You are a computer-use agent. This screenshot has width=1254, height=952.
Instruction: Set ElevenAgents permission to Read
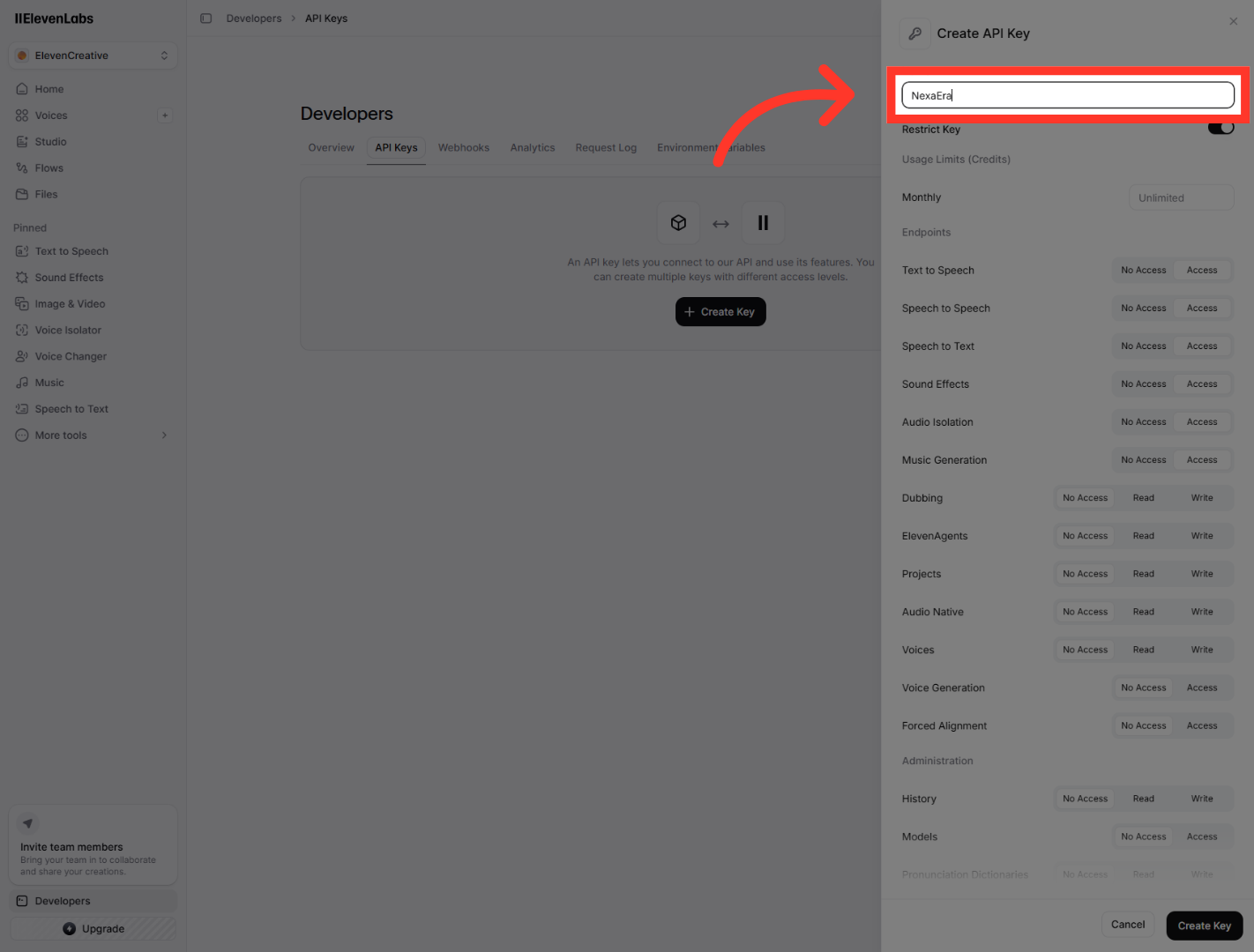pyautogui.click(x=1144, y=536)
